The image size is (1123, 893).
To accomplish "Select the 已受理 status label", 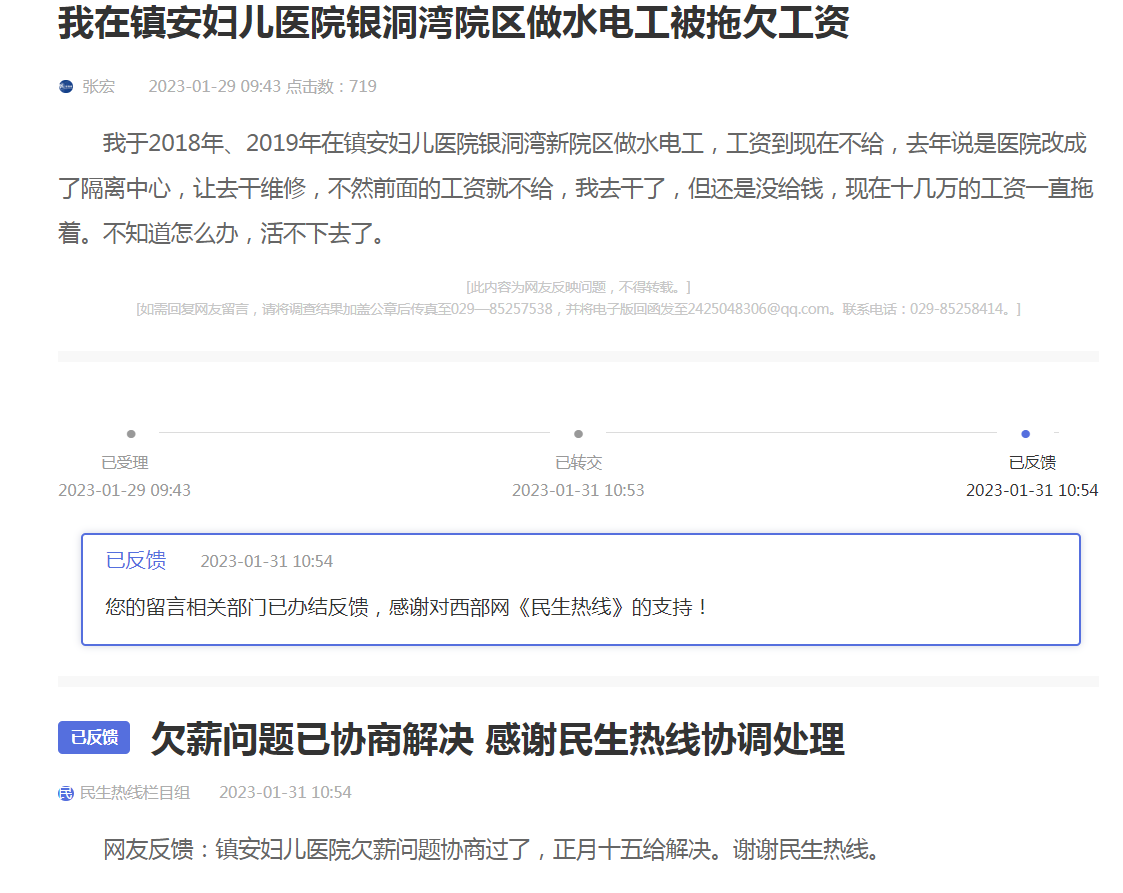I will 125,463.
